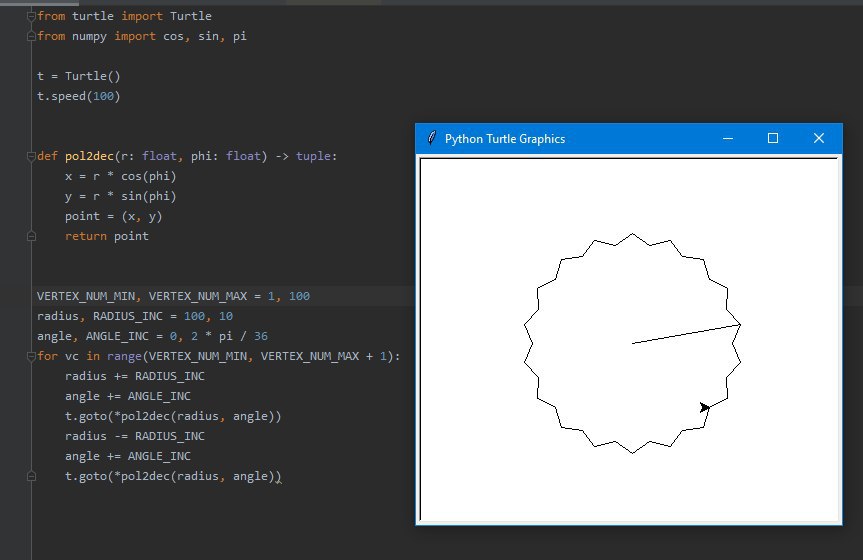Place cursor on 't.speed(100)' line
The width and height of the screenshot is (863, 560).
click(79, 96)
